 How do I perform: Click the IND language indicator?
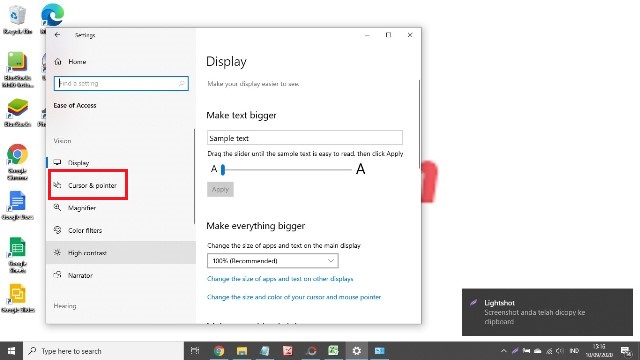tap(574, 351)
